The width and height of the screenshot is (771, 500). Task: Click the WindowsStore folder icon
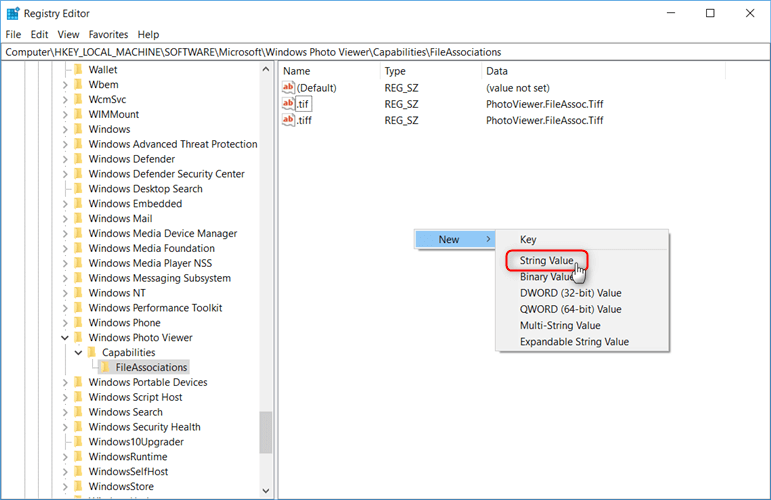tap(78, 486)
